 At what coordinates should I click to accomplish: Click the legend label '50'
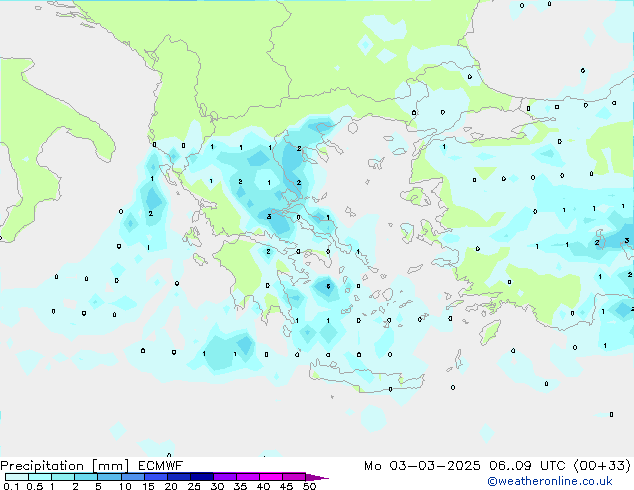point(309,486)
